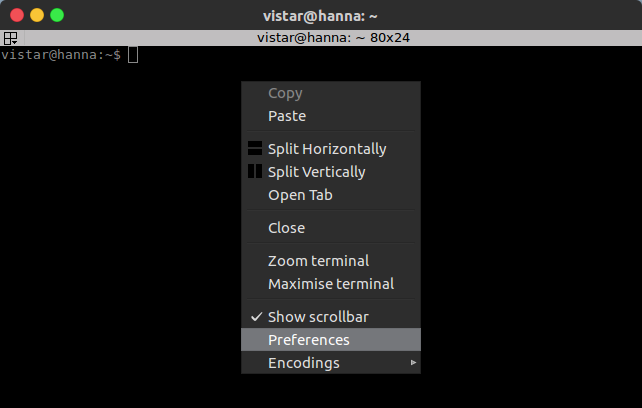Screen dimensions: 642x408
Task: Click the Split Vertically icon
Action: (255, 171)
